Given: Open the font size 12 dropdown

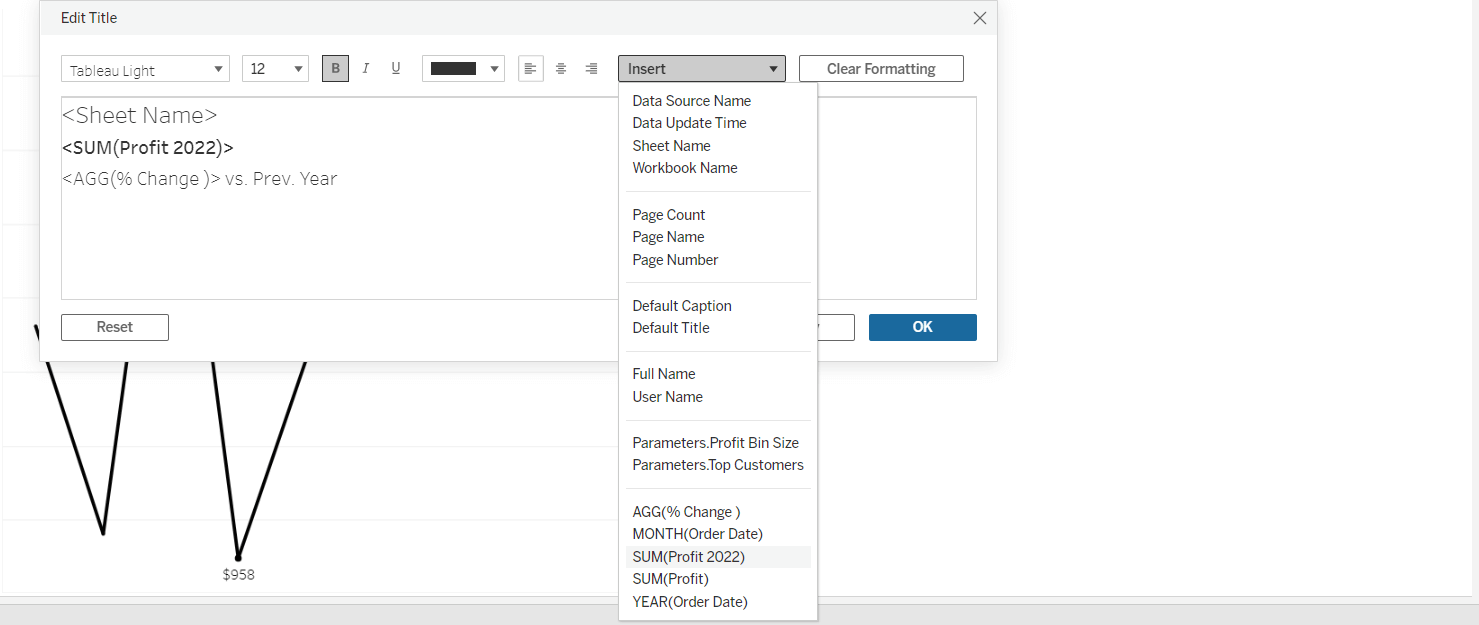Looking at the screenshot, I should coord(275,69).
